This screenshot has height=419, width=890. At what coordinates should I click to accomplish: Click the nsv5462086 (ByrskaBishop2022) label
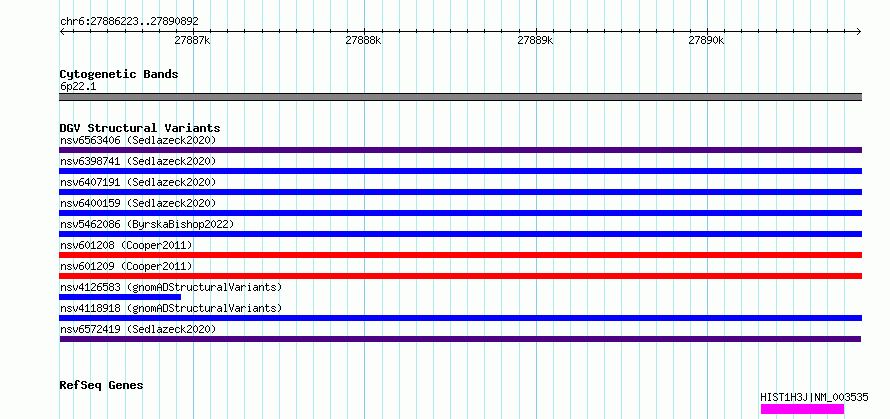click(147, 224)
